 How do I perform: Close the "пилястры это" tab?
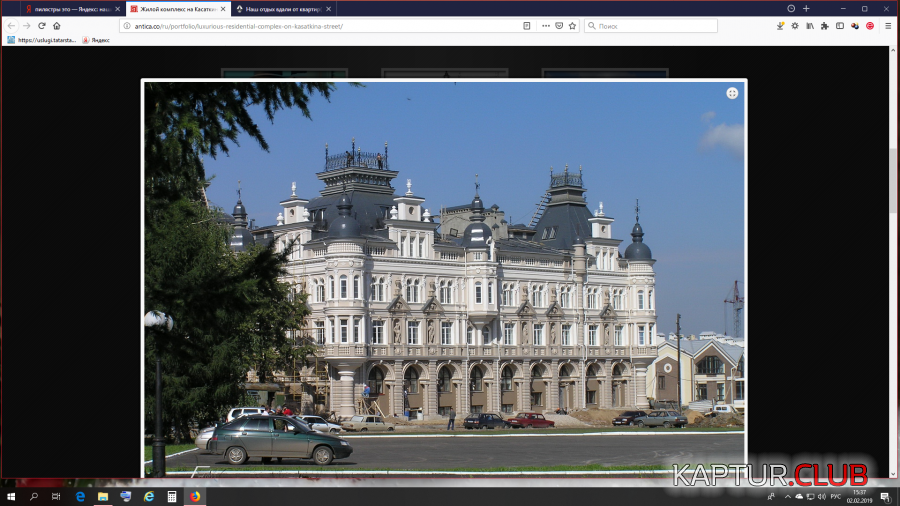click(118, 9)
